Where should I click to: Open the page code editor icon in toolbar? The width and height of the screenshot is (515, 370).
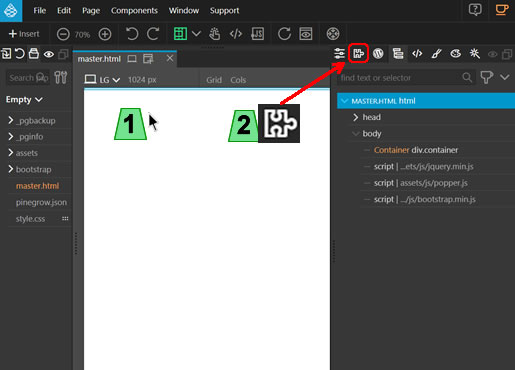tap(236, 34)
